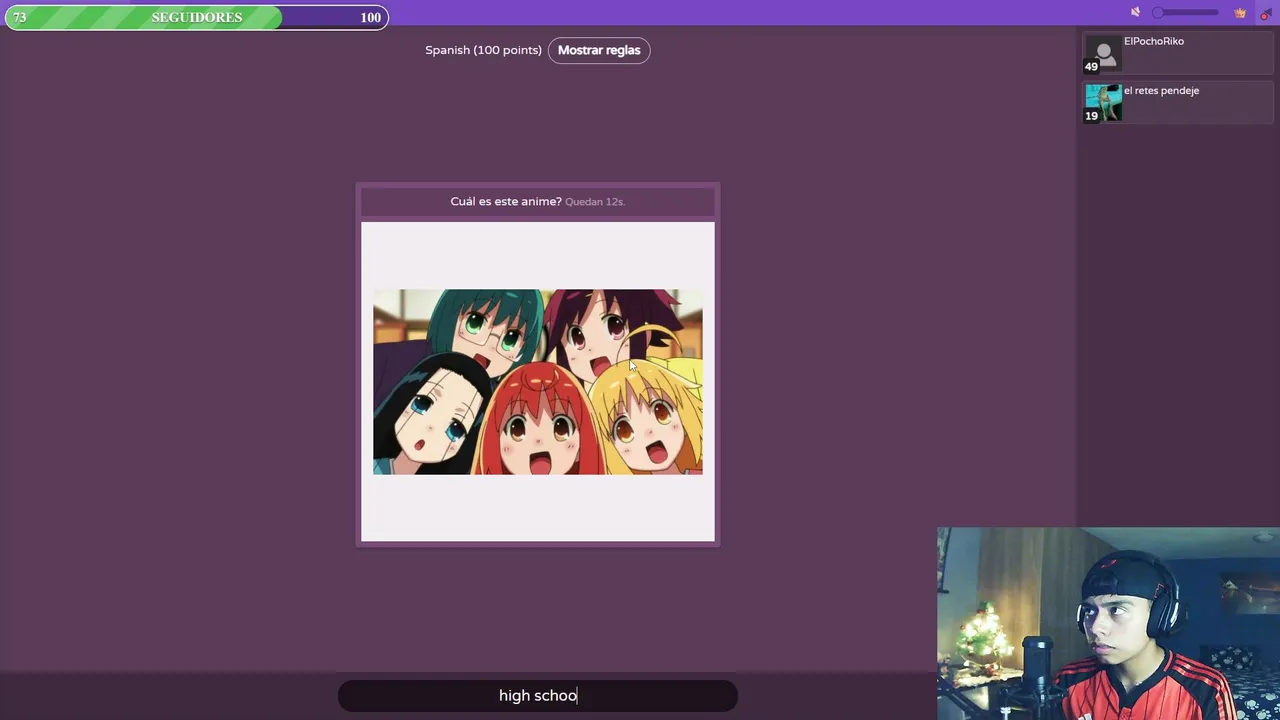Click the player name 'ElPochoRiko'

click(x=1154, y=41)
